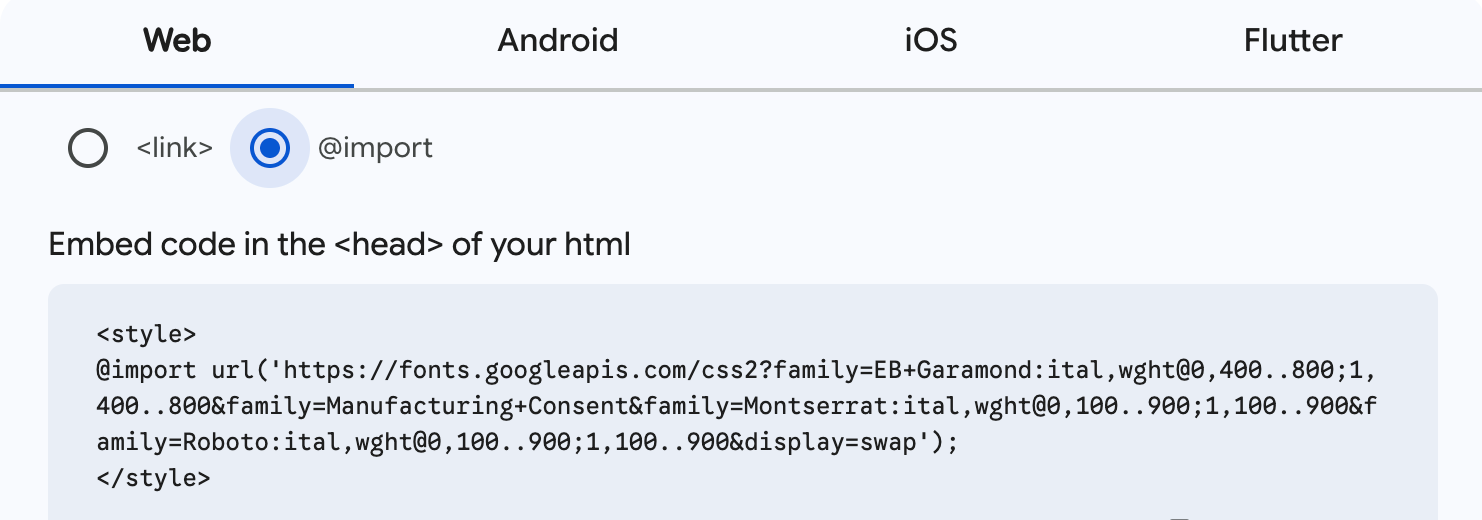Screen dimensions: 1482x520
Task: Select the <link> radio button
Action: 88,149
